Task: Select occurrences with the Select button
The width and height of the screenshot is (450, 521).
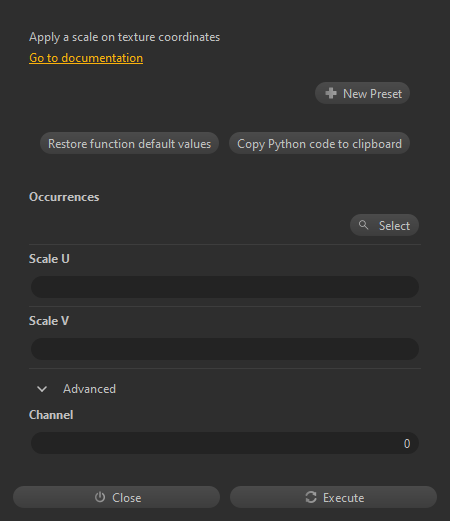Action: (384, 225)
